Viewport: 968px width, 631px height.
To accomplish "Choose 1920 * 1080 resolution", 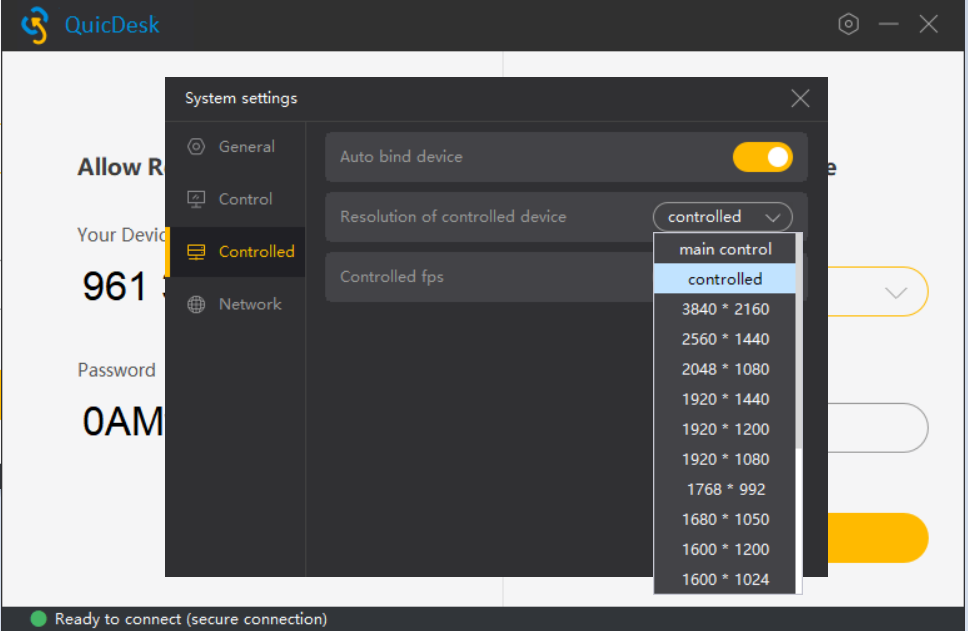I will [725, 459].
